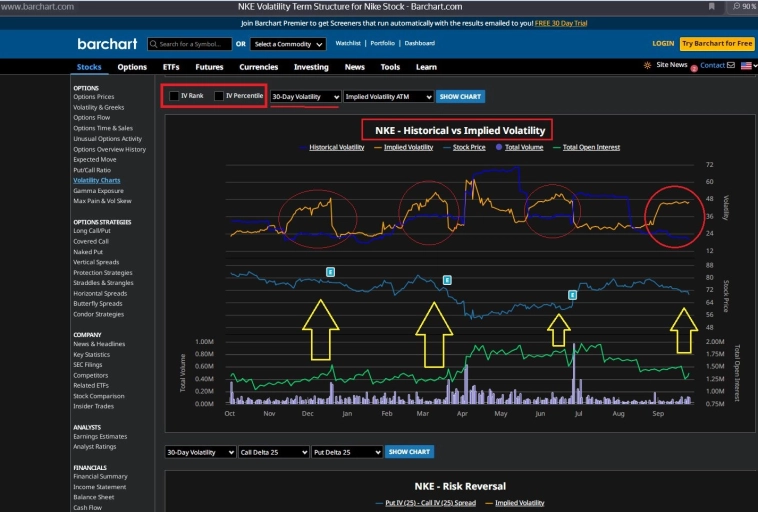The width and height of the screenshot is (758, 512).
Task: Click the FREE 30 Day Trial link
Action: click(562, 22)
